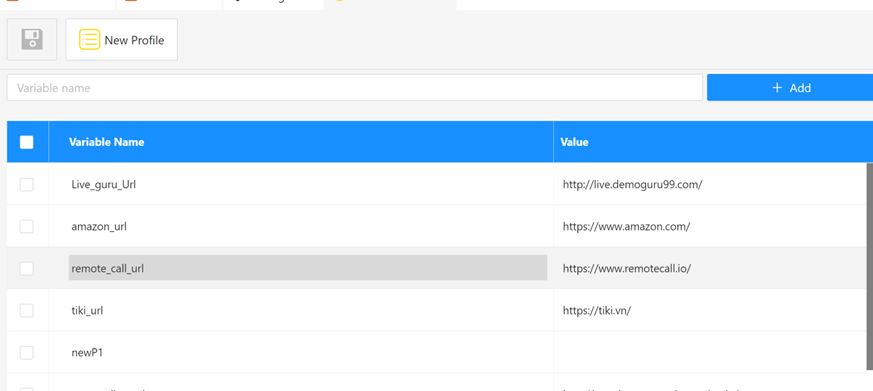Click the Add button
The image size is (873, 391).
791,88
